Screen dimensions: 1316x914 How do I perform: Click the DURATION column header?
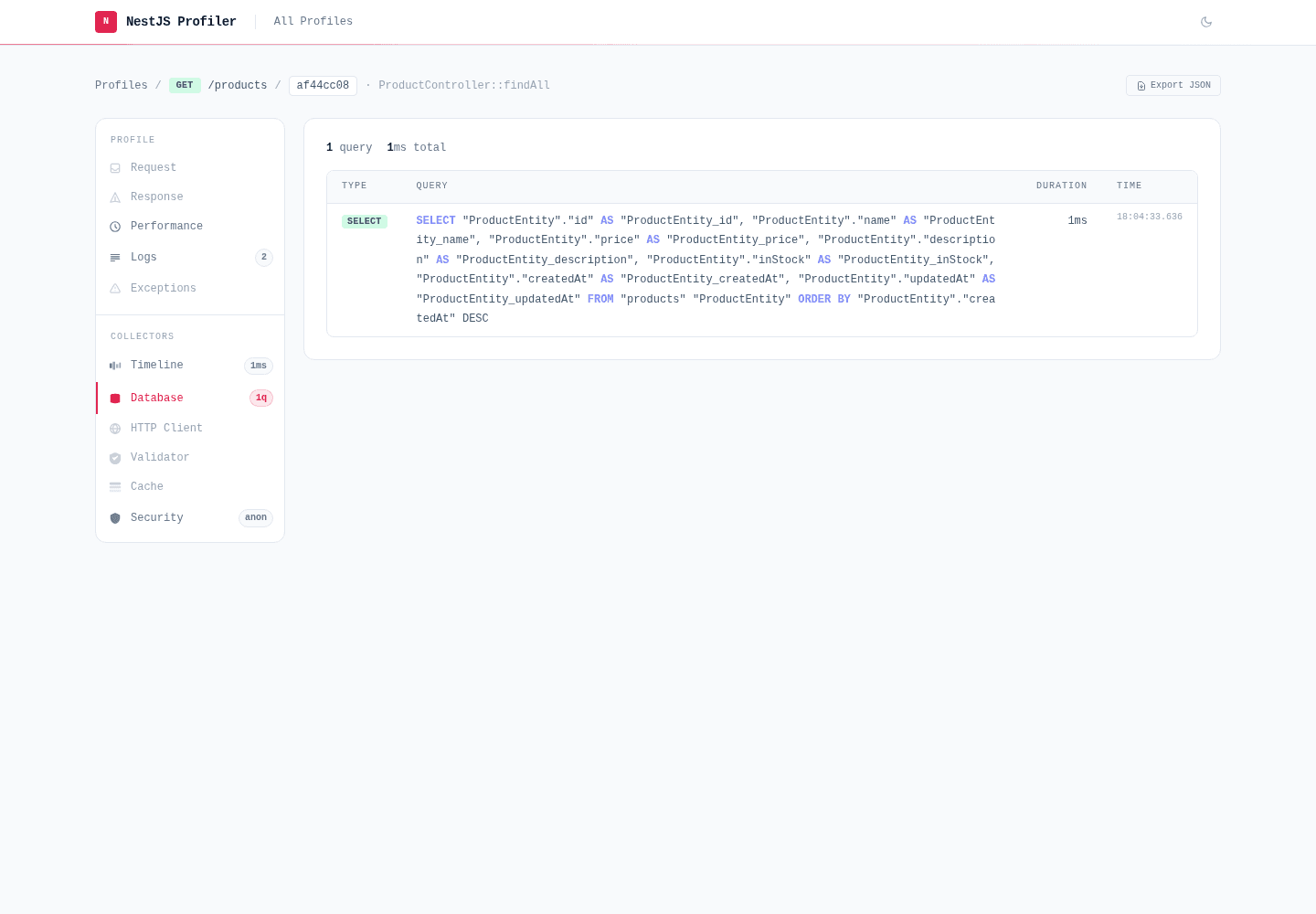pos(1062,186)
